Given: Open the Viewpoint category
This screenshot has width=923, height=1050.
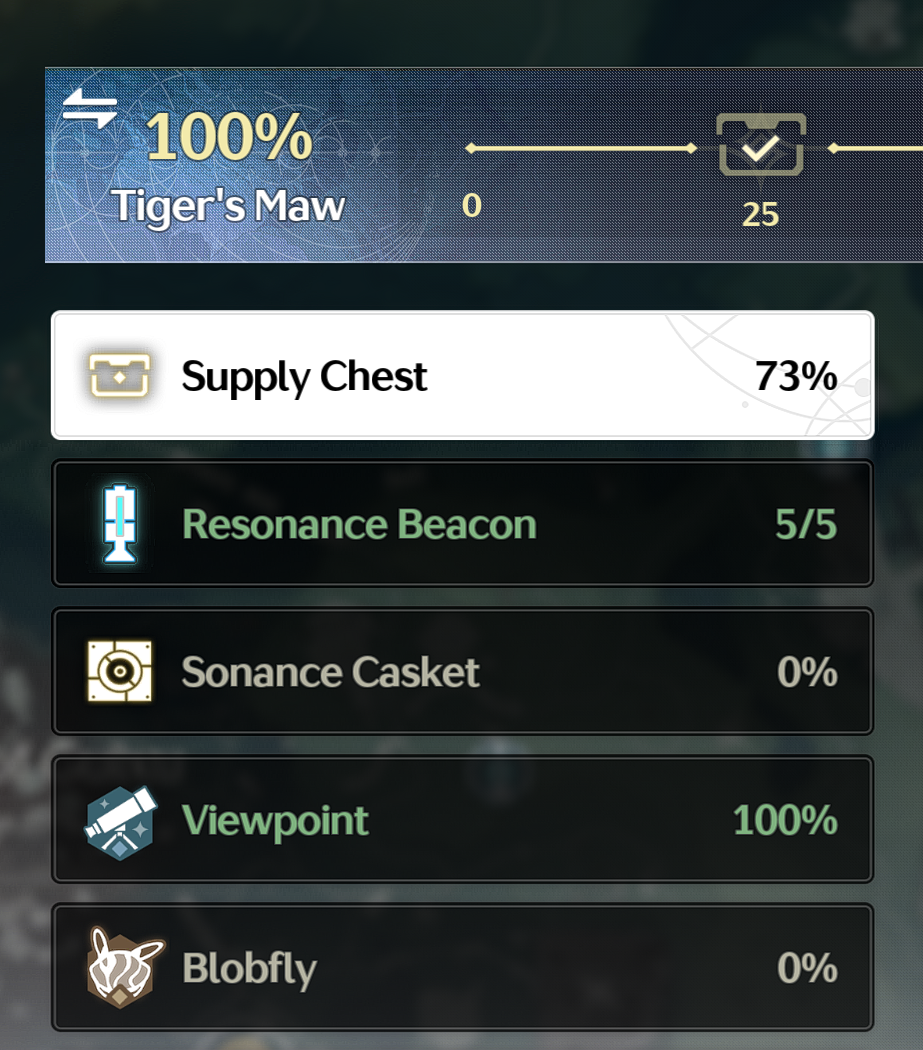Looking at the screenshot, I should pos(462,819).
